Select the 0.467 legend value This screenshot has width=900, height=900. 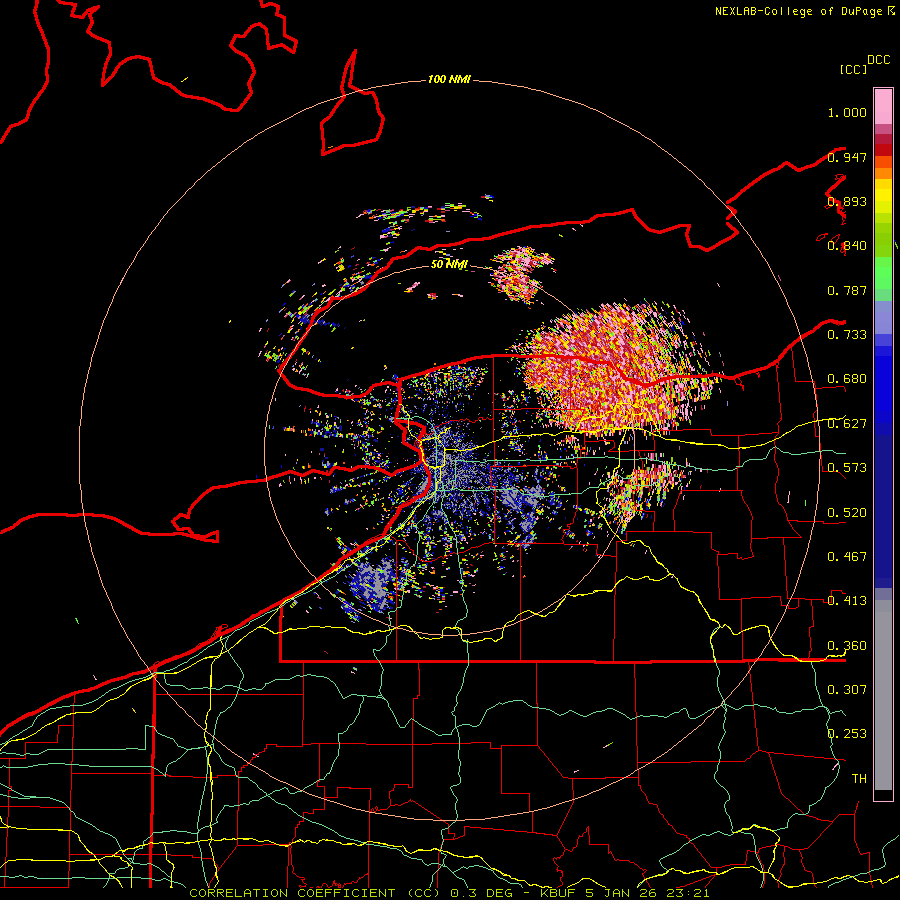click(847, 557)
